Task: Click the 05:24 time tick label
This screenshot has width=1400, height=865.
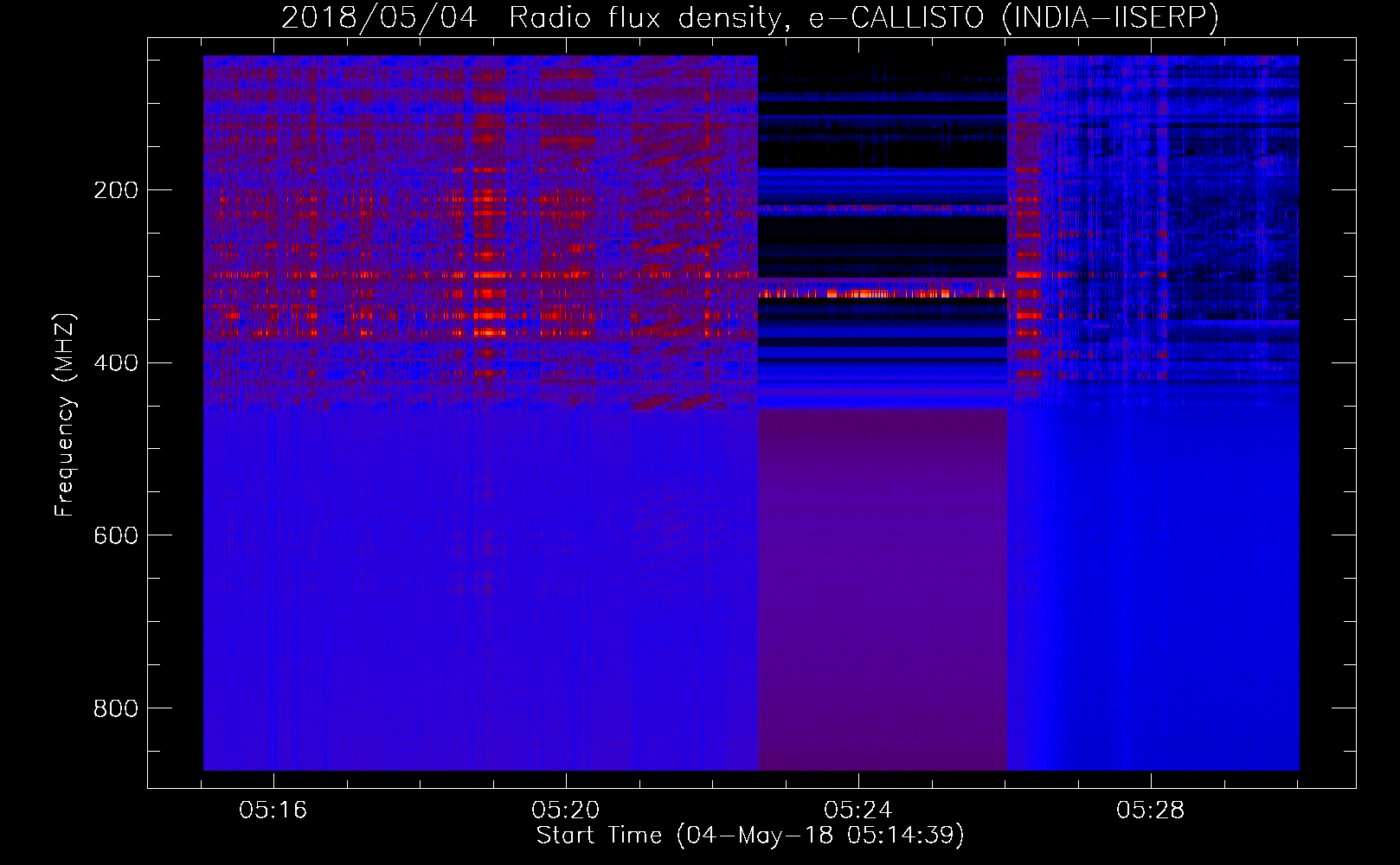Action: click(x=858, y=811)
